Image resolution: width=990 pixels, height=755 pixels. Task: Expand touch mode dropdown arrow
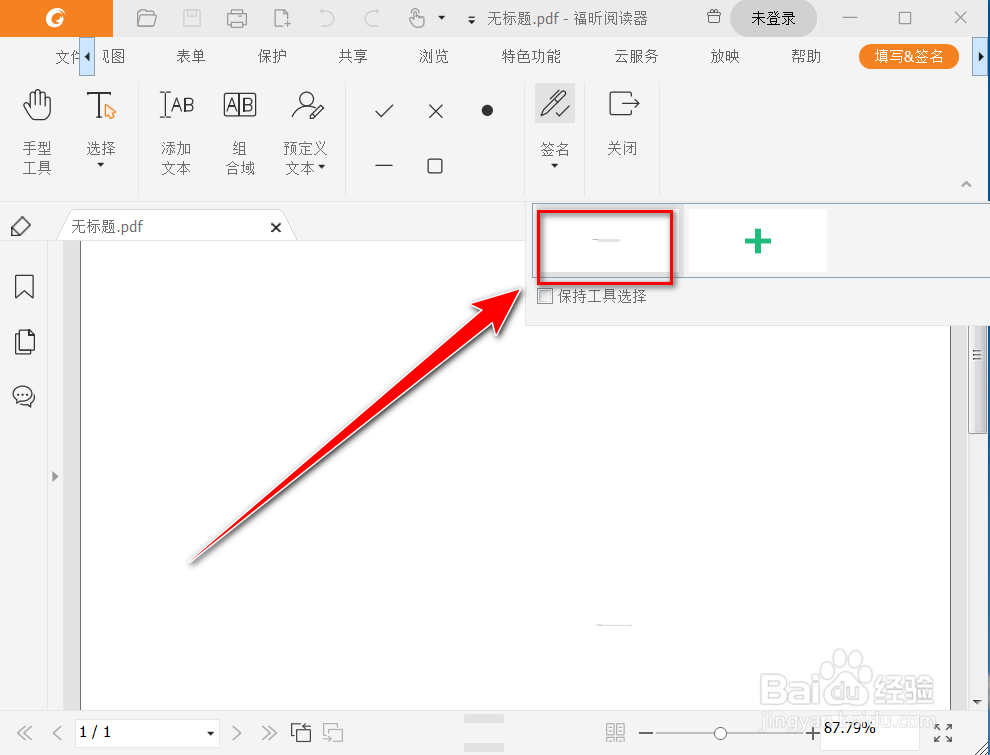pos(441,18)
